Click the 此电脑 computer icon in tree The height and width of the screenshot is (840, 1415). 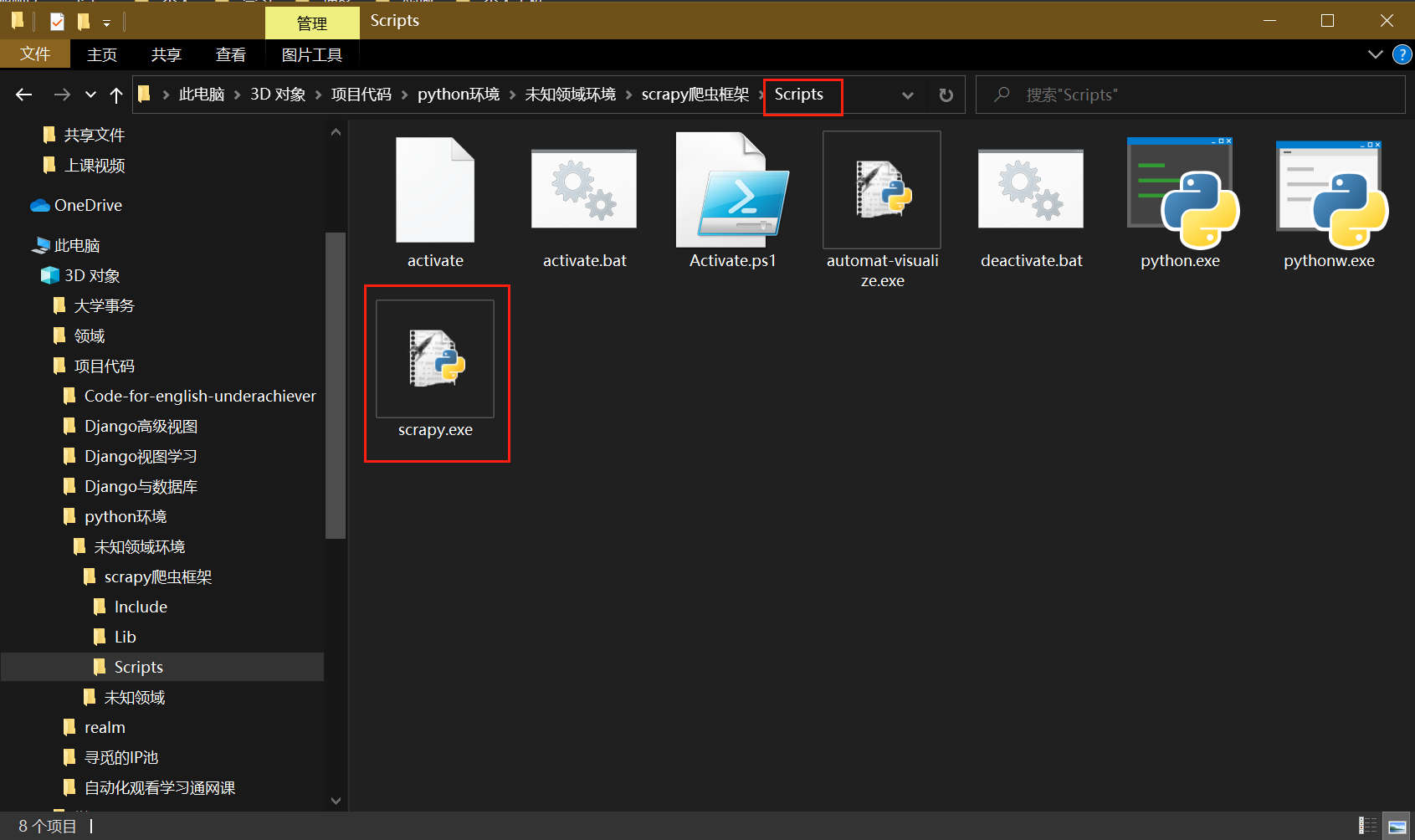pos(40,245)
